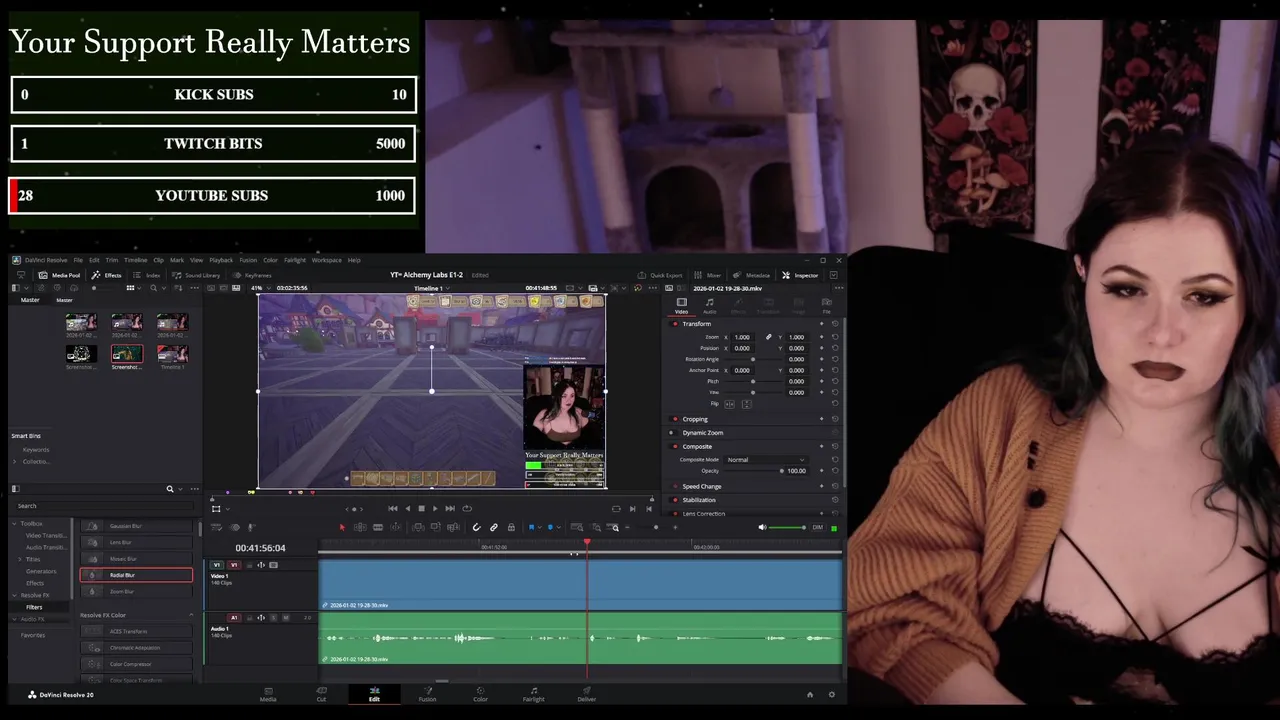Go to the Deliver page
Image resolution: width=1280 pixels, height=720 pixels.
[586, 694]
